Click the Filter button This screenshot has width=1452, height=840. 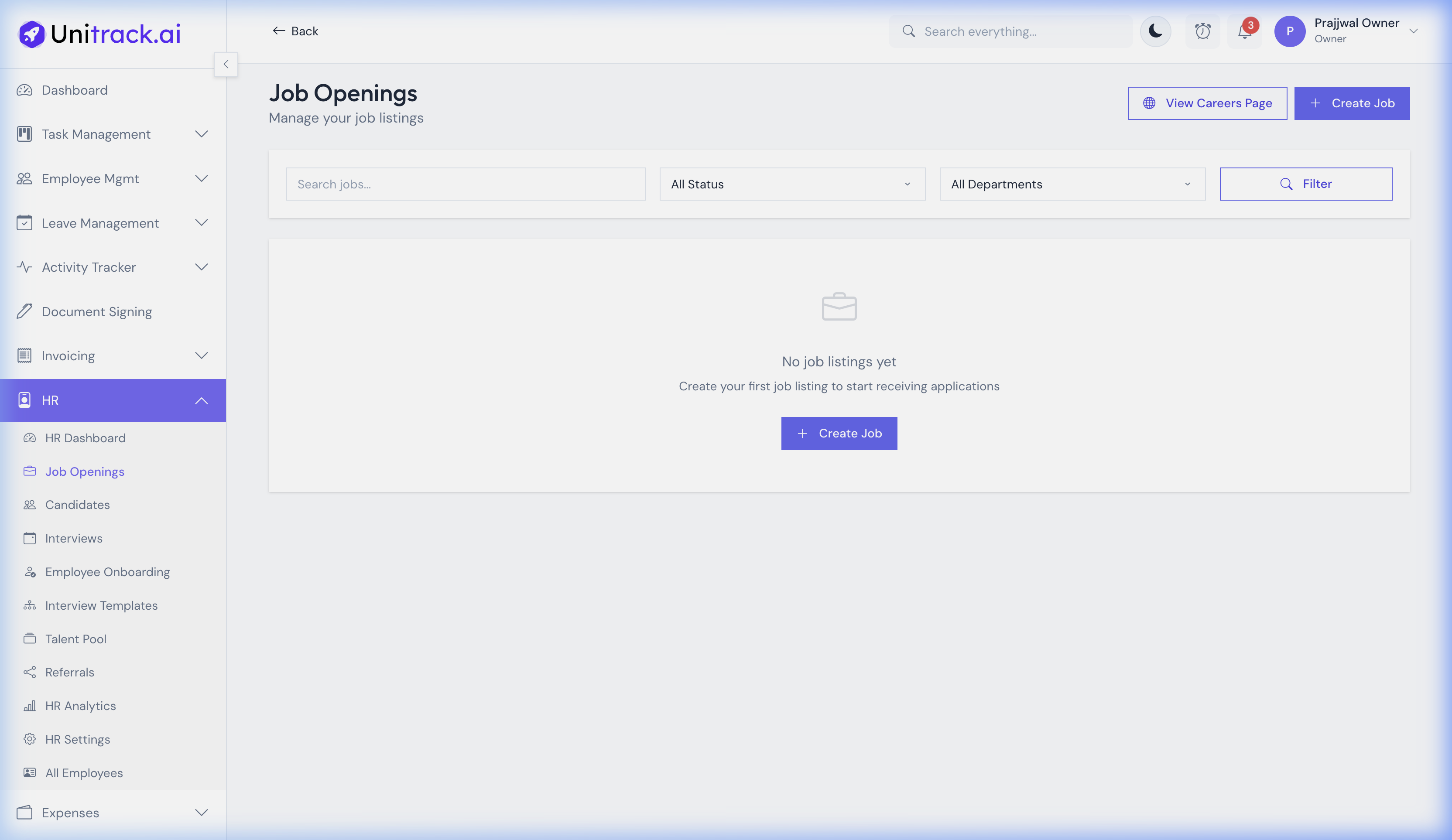coord(1306,184)
